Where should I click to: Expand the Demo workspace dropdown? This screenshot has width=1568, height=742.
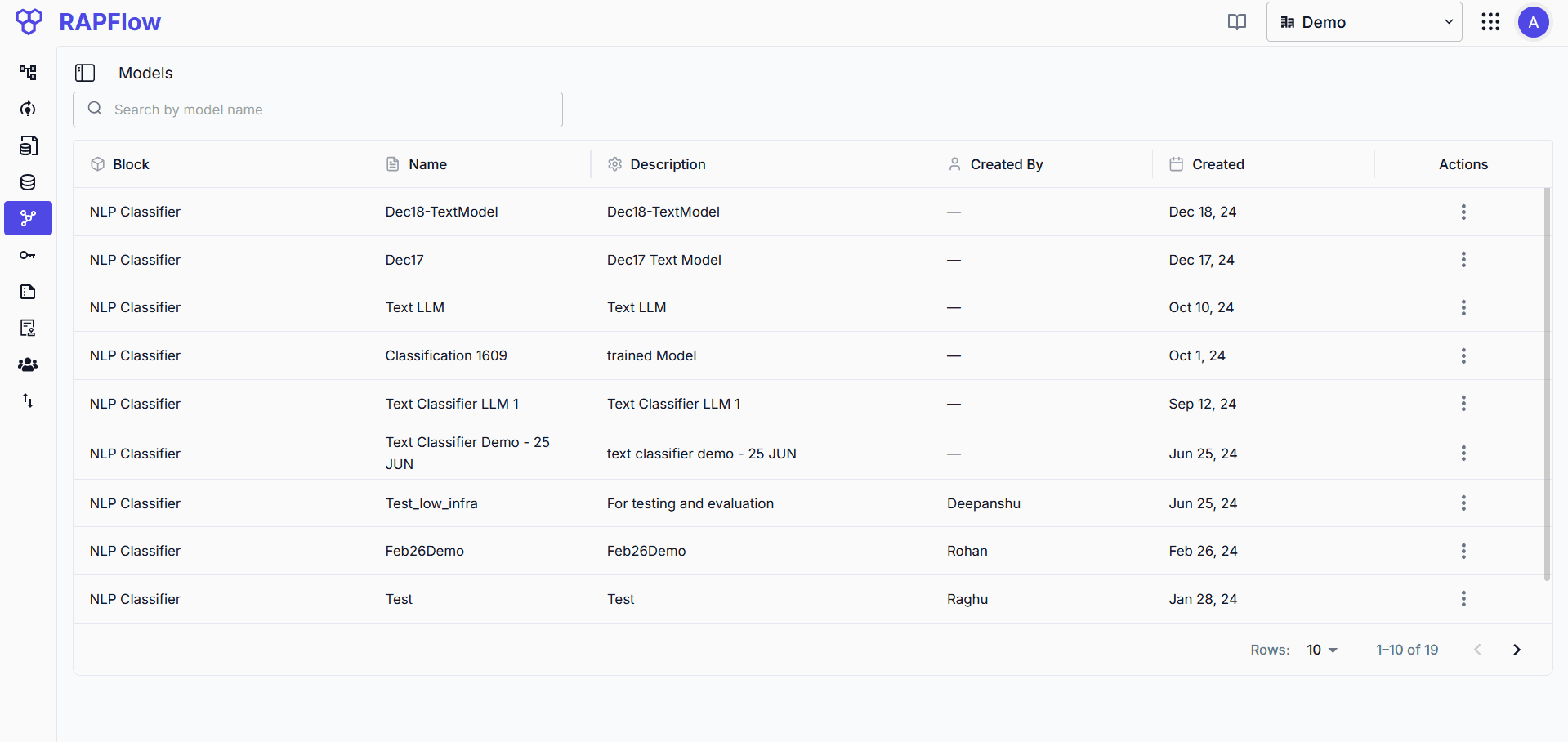click(x=1364, y=22)
